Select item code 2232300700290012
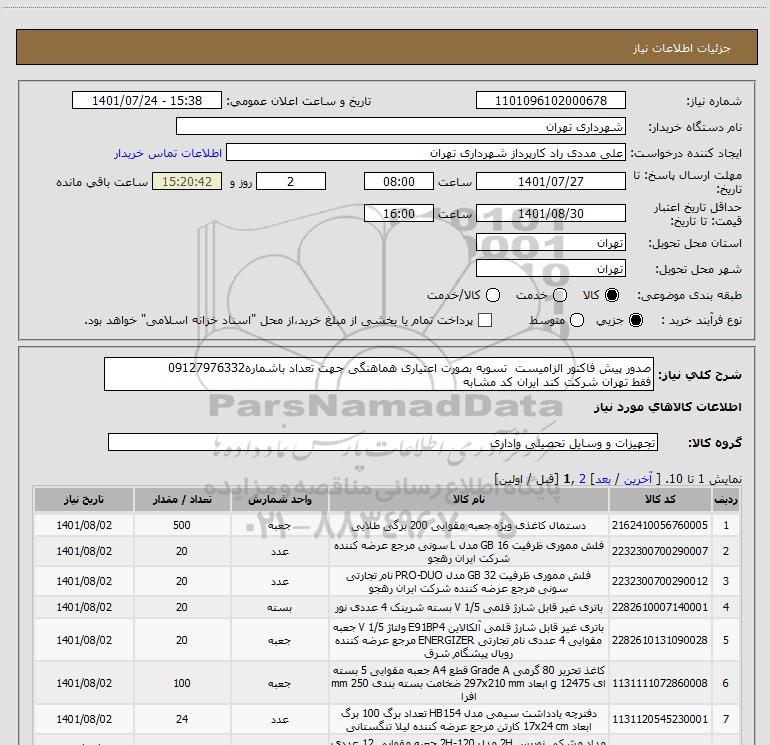 pyautogui.click(x=660, y=581)
